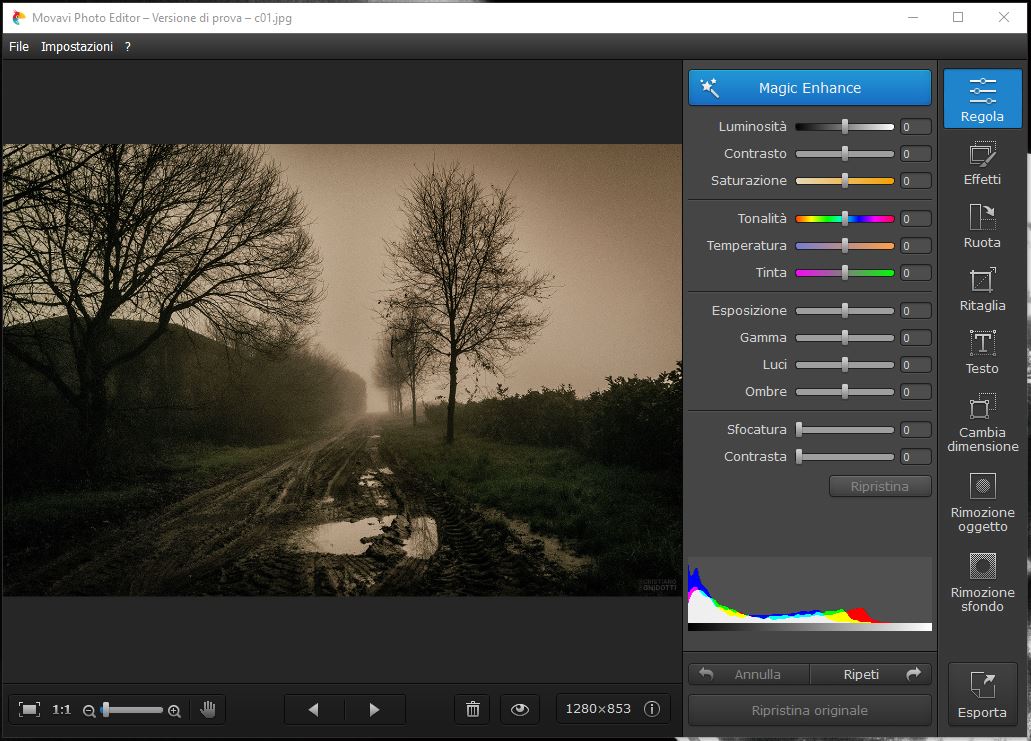Open the Cambia dimensione resize tool

tap(982, 423)
